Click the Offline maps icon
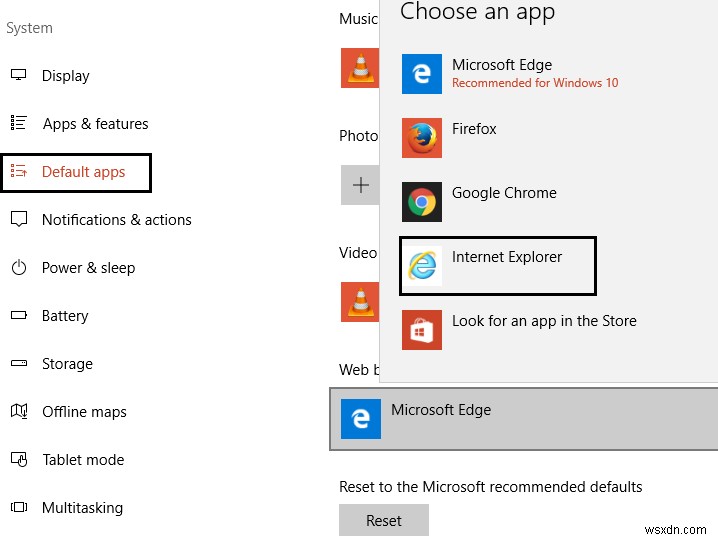The image size is (718, 540). [18, 412]
